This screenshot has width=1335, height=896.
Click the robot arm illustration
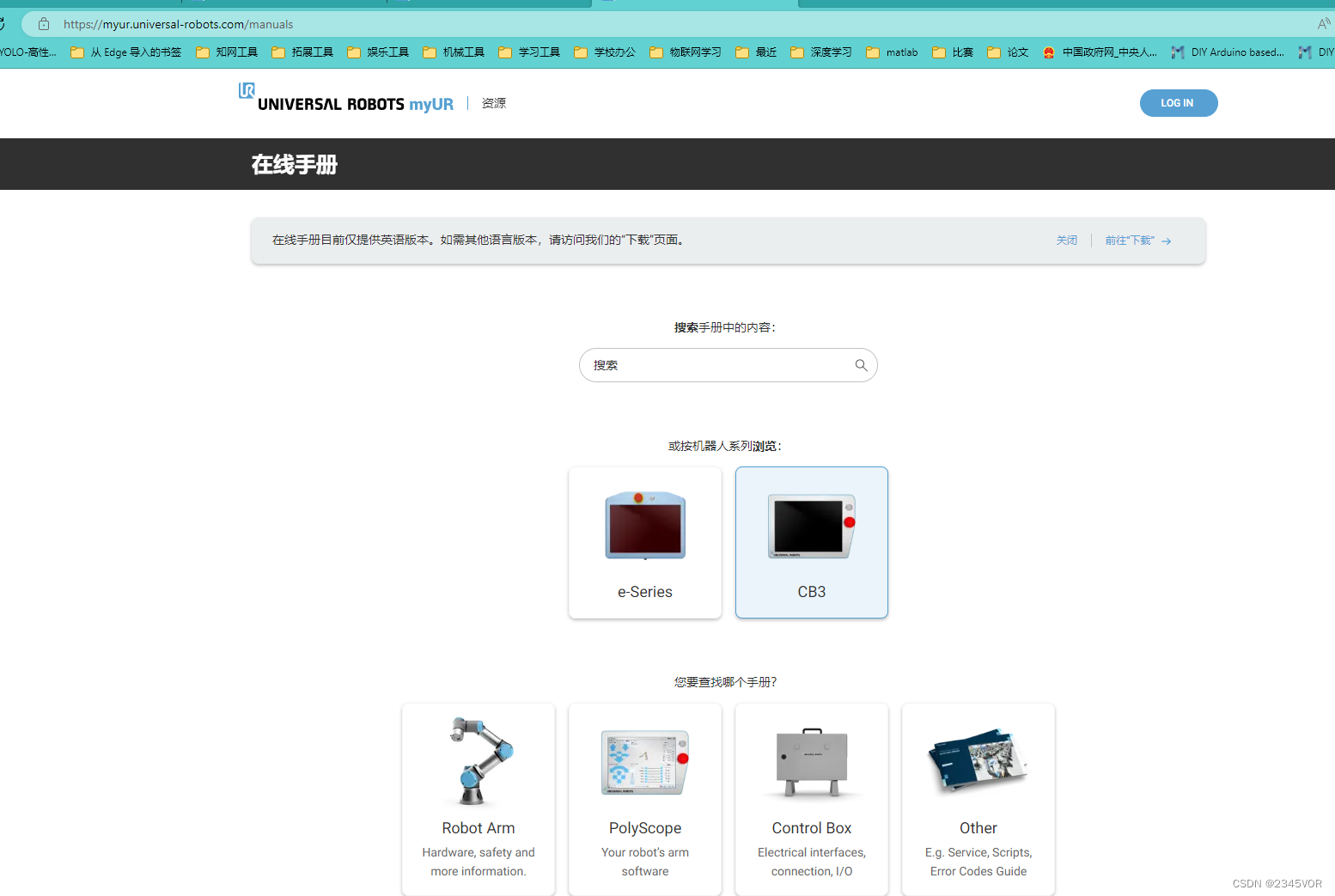tap(480, 761)
